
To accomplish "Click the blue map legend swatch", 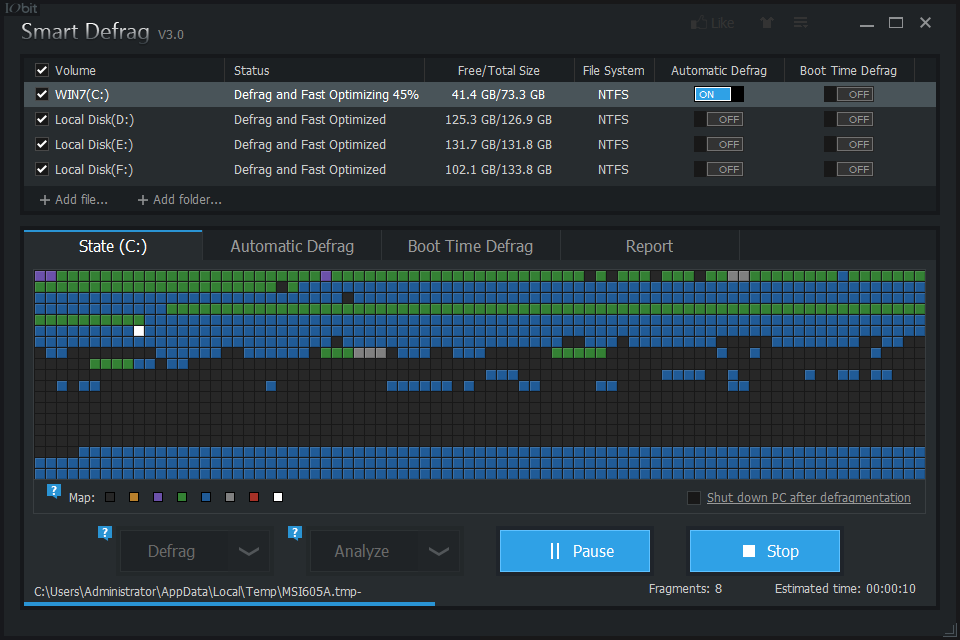I will point(206,497).
